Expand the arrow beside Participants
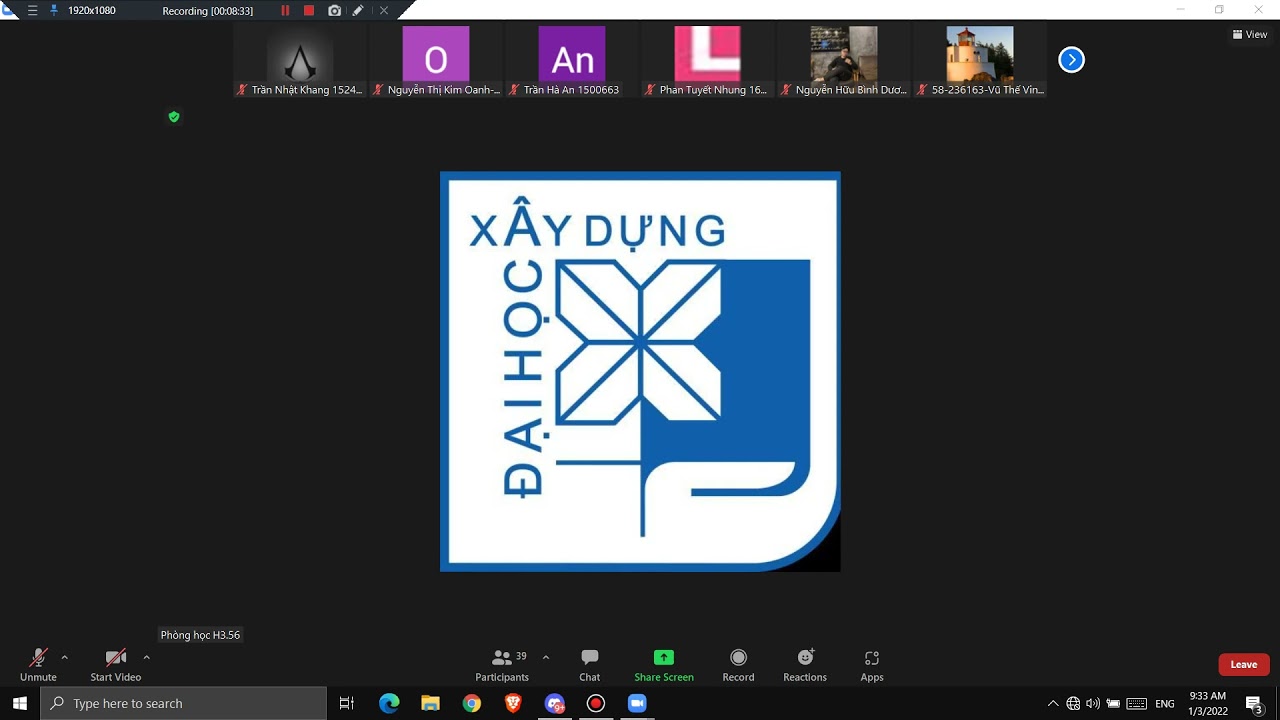The height and width of the screenshot is (720, 1280). click(x=546, y=657)
